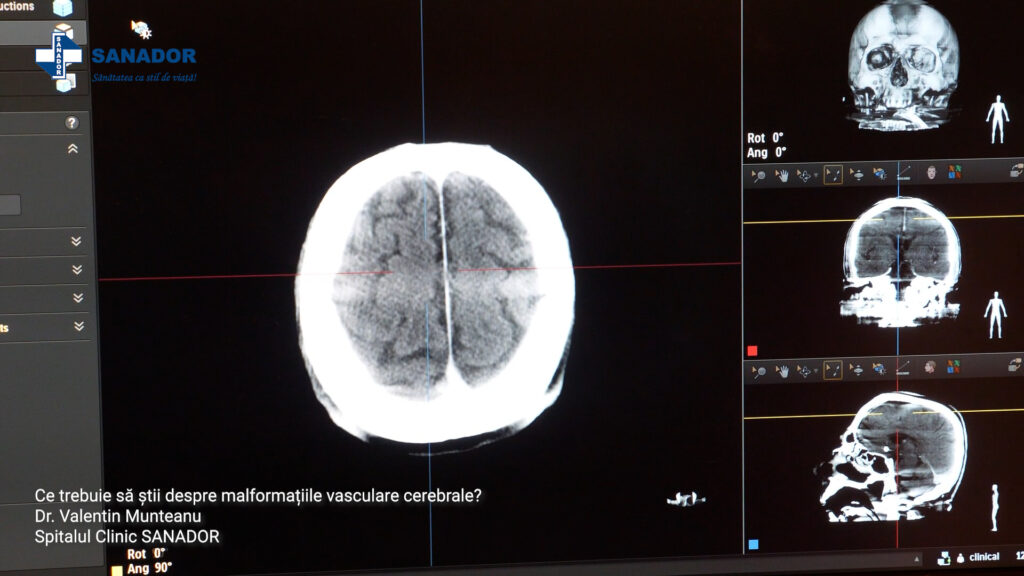Open the help question mark button
Viewport: 1024px width, 576px height.
click(72, 123)
